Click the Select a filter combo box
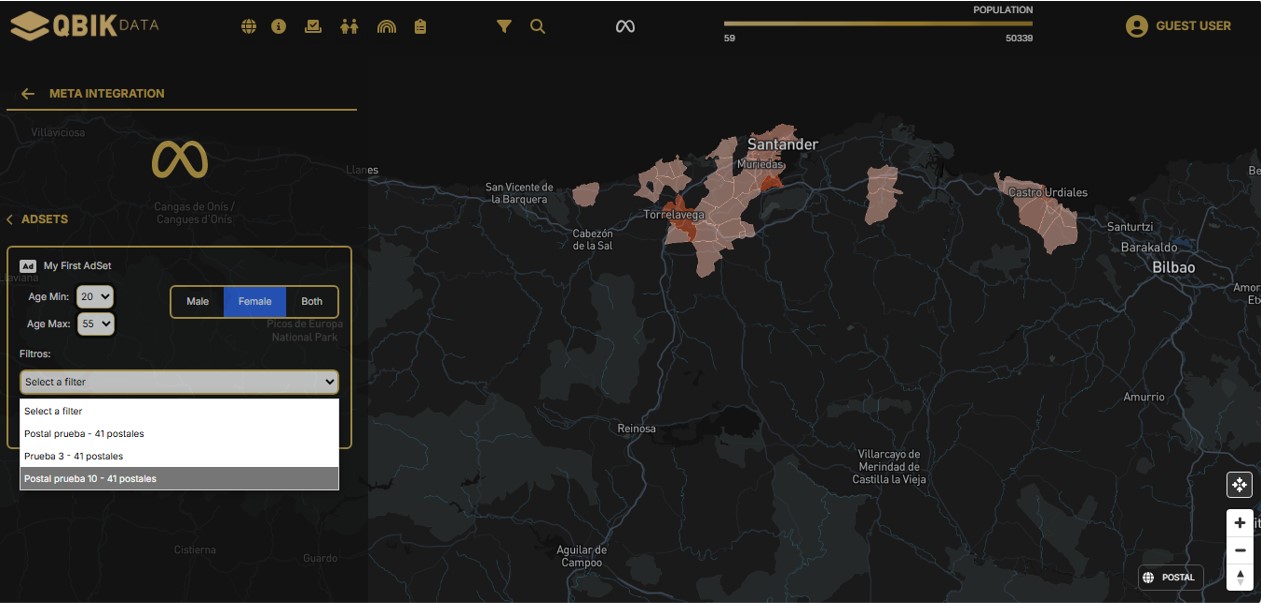Screen dimensions: 1261x603 pos(179,382)
